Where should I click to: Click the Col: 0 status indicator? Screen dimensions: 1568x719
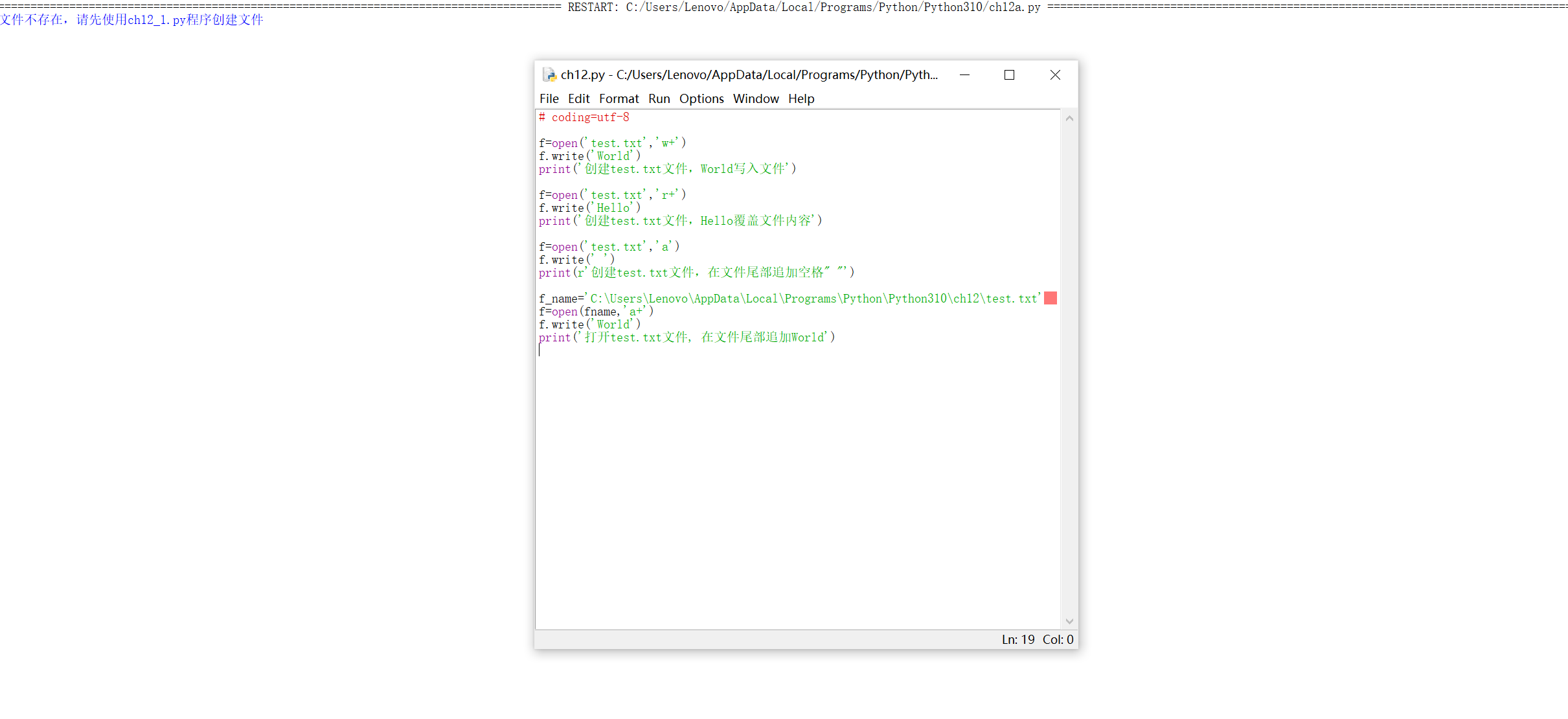click(x=1058, y=639)
